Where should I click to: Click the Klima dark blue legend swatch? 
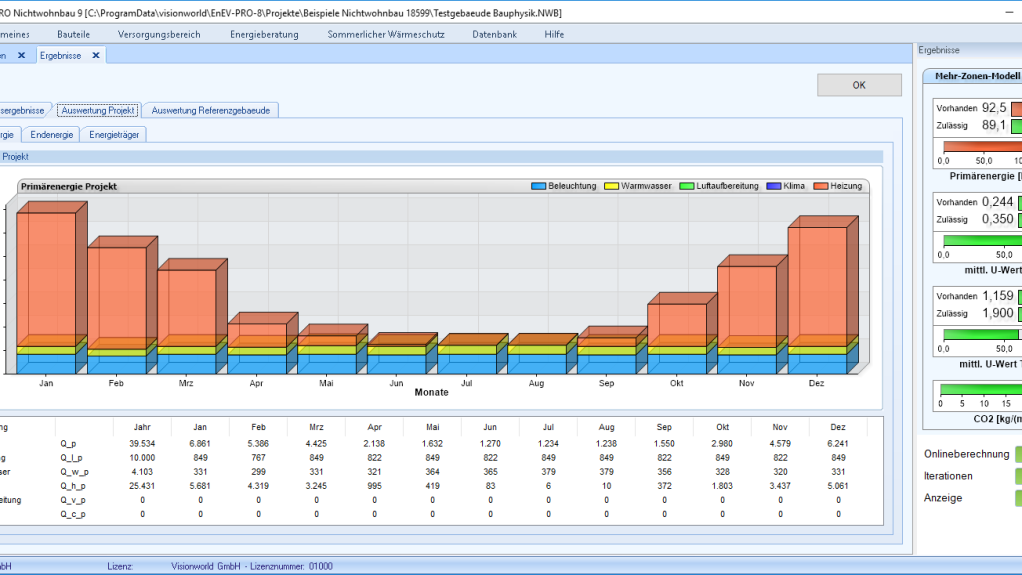coord(774,186)
